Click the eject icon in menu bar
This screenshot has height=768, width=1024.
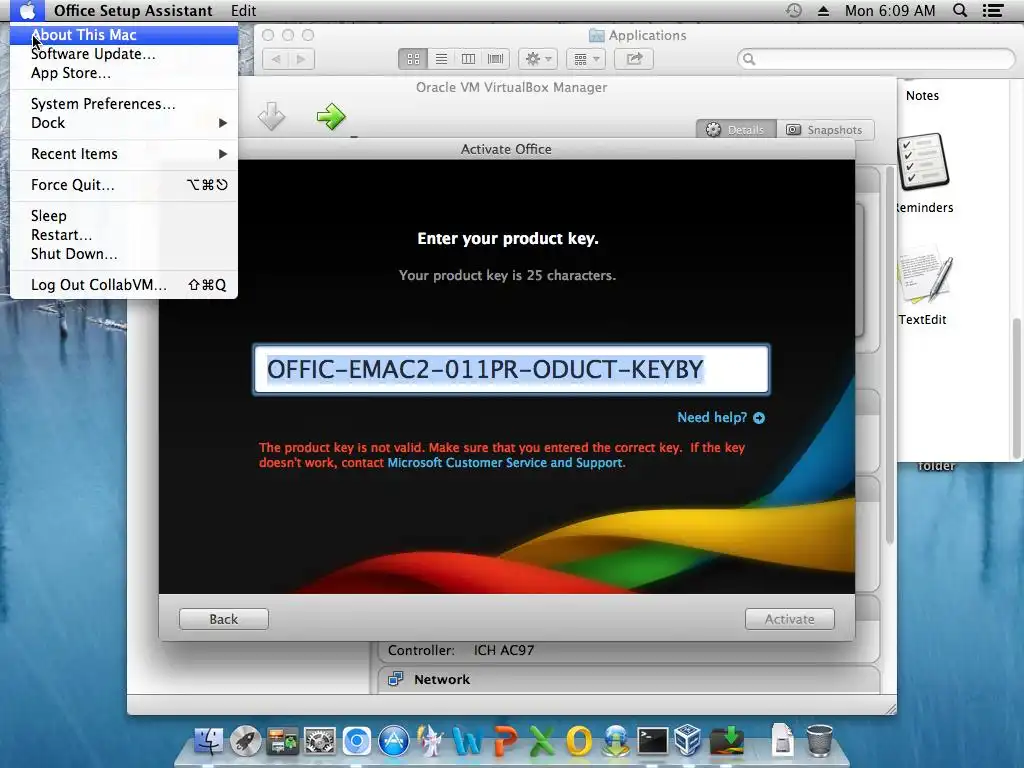point(823,10)
